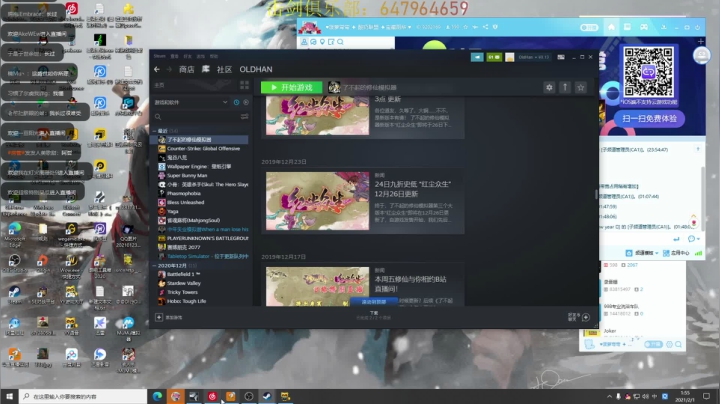Toggle the small switch at the blue window's bottom
Screen dimensions: 720x404
[653, 344]
